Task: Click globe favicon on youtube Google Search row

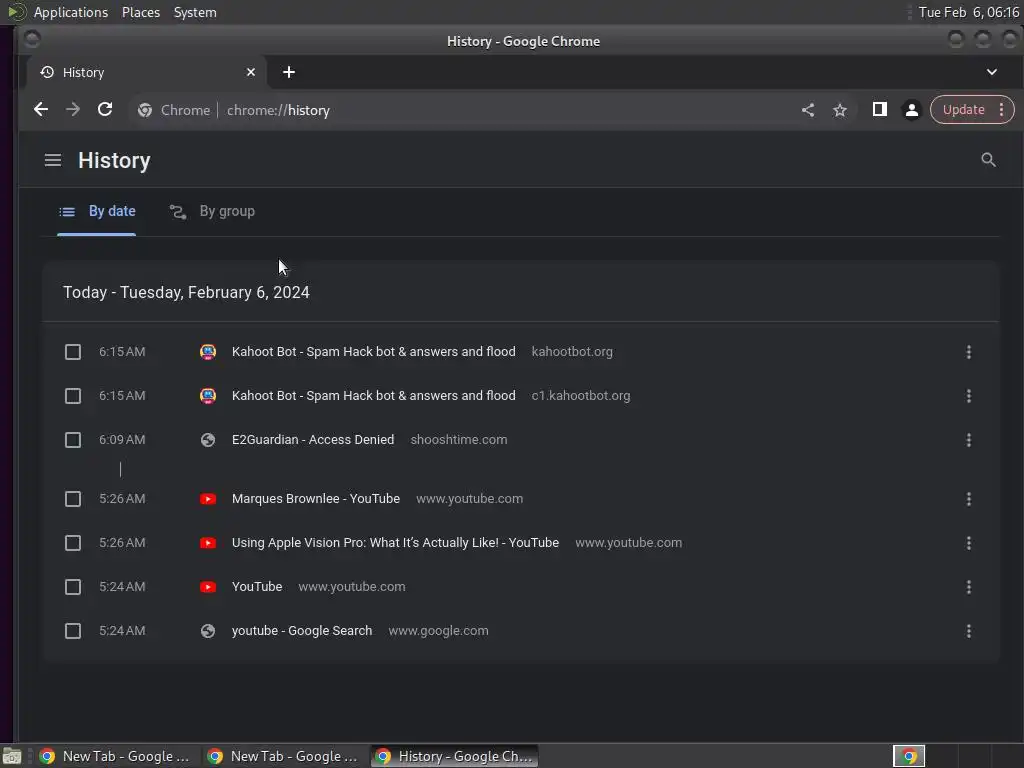Action: coord(208,631)
